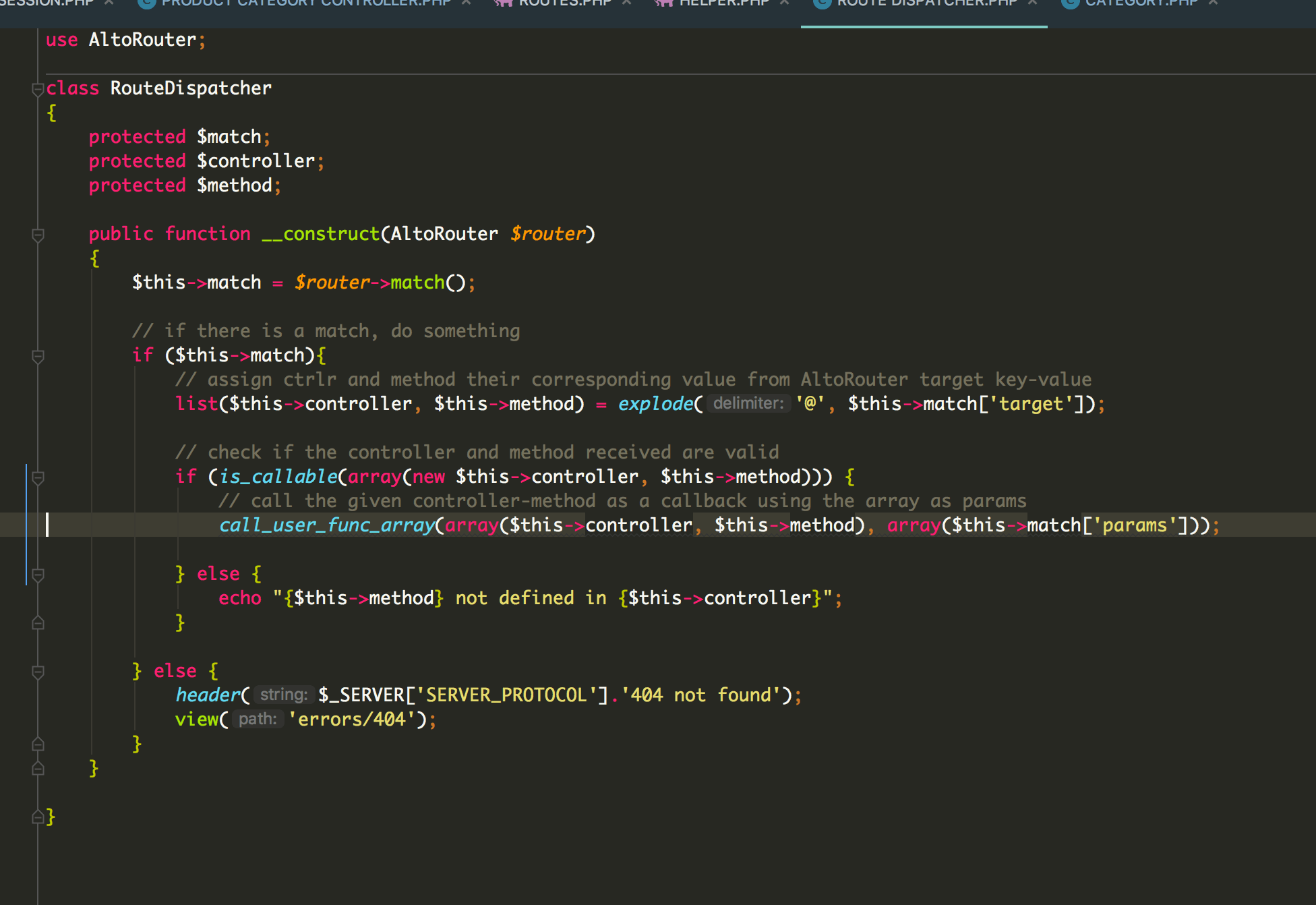Click the Category.php class file icon
Image resolution: width=1316 pixels, height=905 pixels.
click(x=1070, y=3)
